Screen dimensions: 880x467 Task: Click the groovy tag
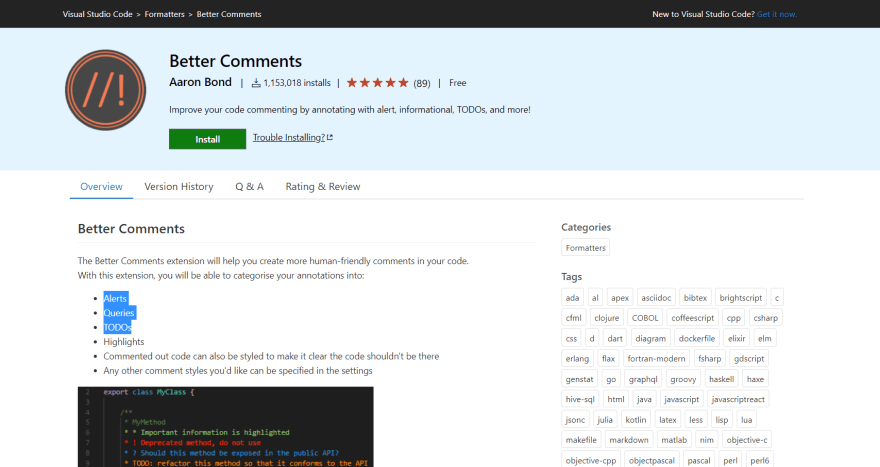[683, 379]
